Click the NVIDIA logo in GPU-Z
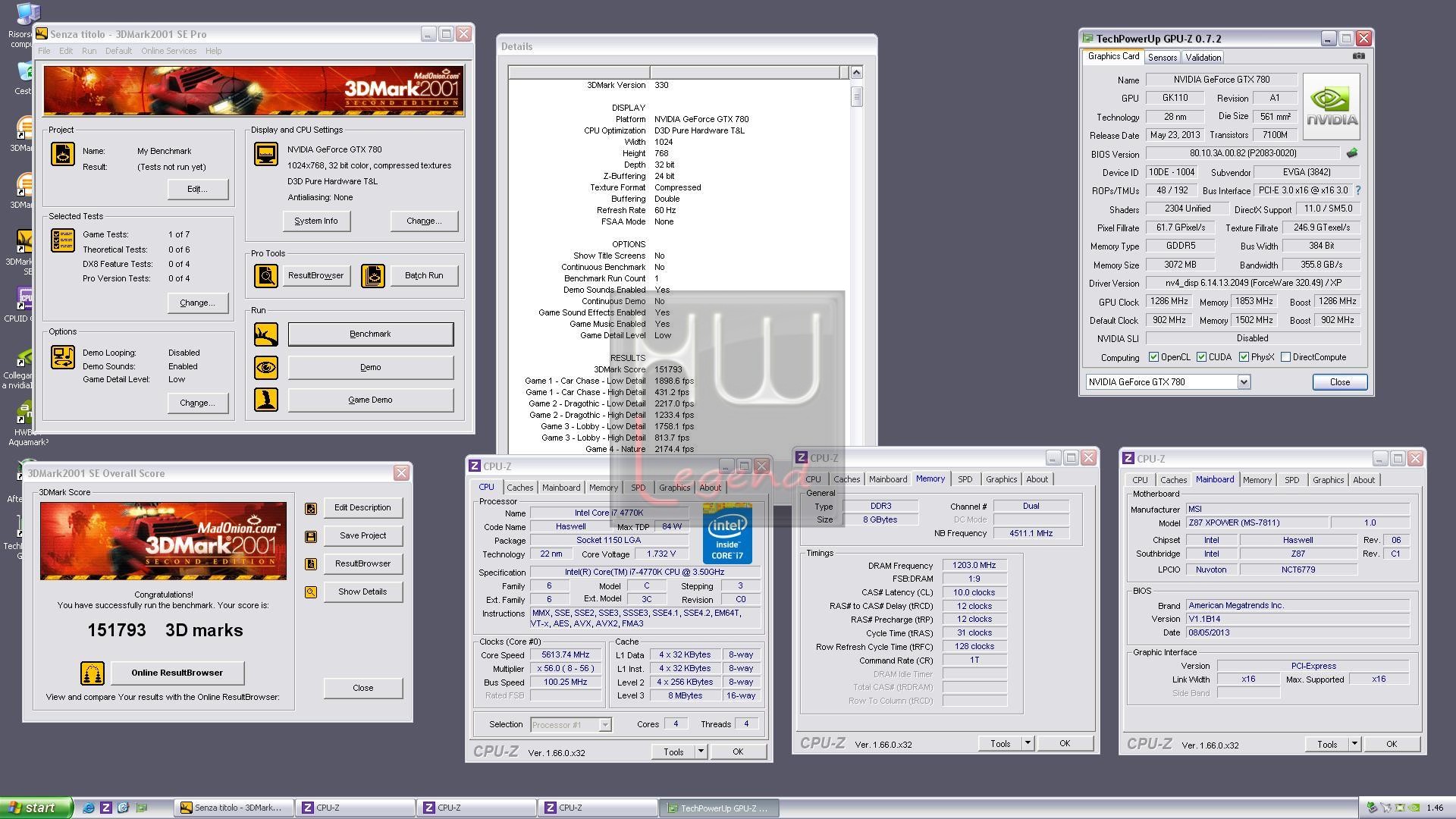This screenshot has width=1456, height=819. 1332,106
